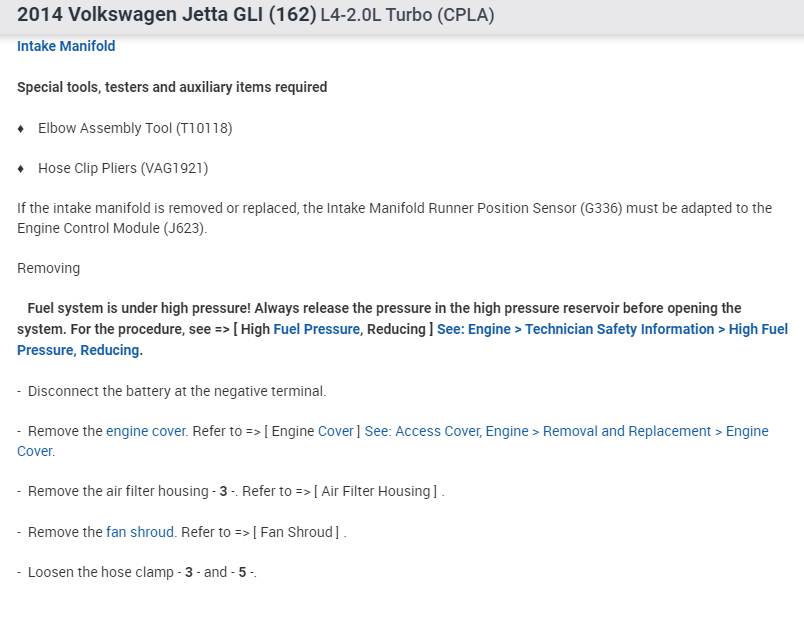
Task: Click the Loosen the hose clamp step
Action: pos(142,572)
